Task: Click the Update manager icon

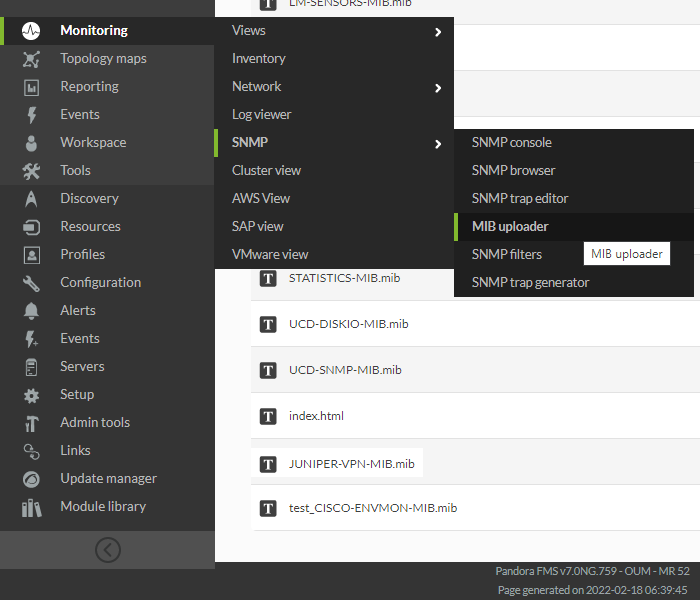Action: (31, 479)
